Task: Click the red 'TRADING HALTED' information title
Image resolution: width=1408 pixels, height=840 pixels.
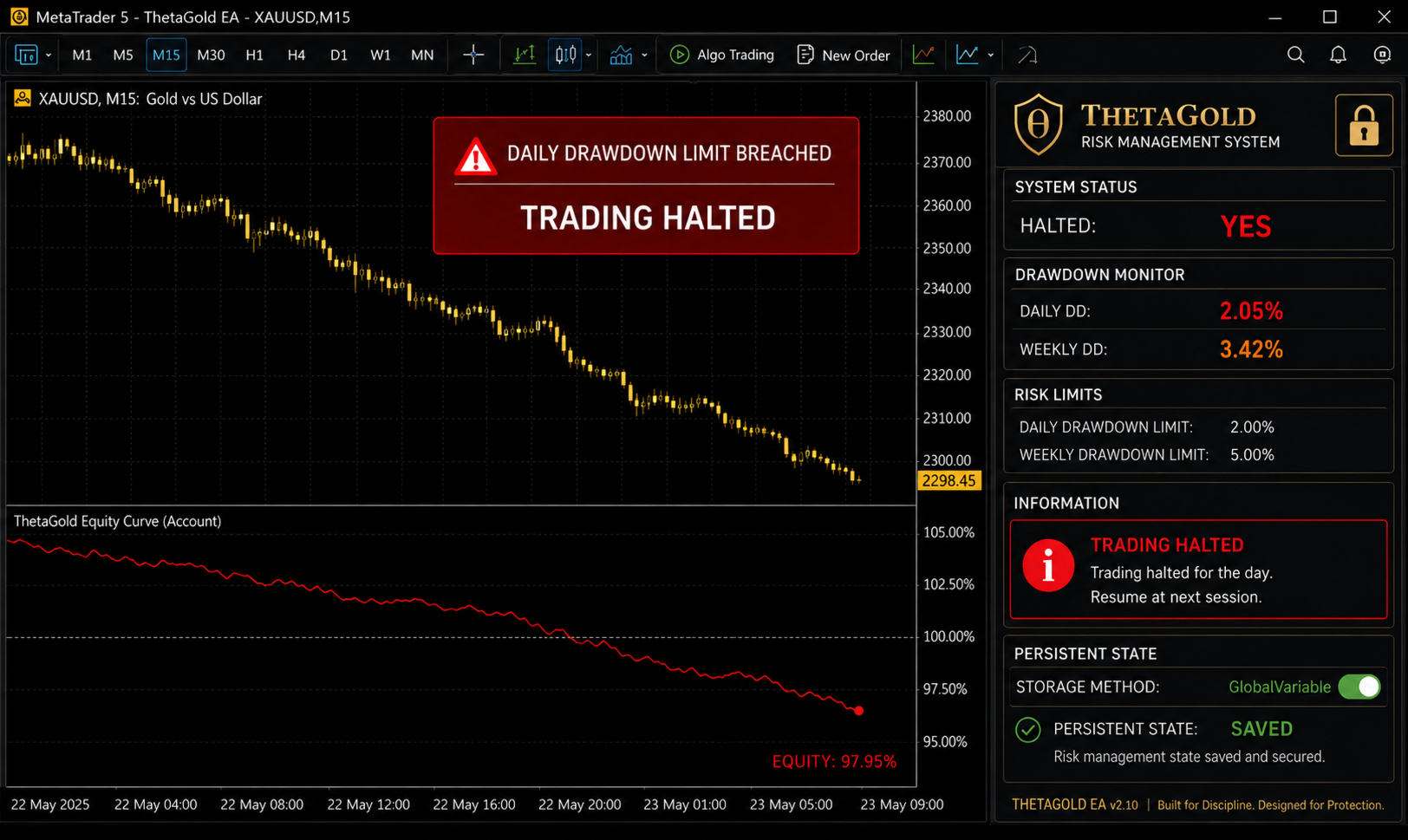Action: pos(1167,545)
